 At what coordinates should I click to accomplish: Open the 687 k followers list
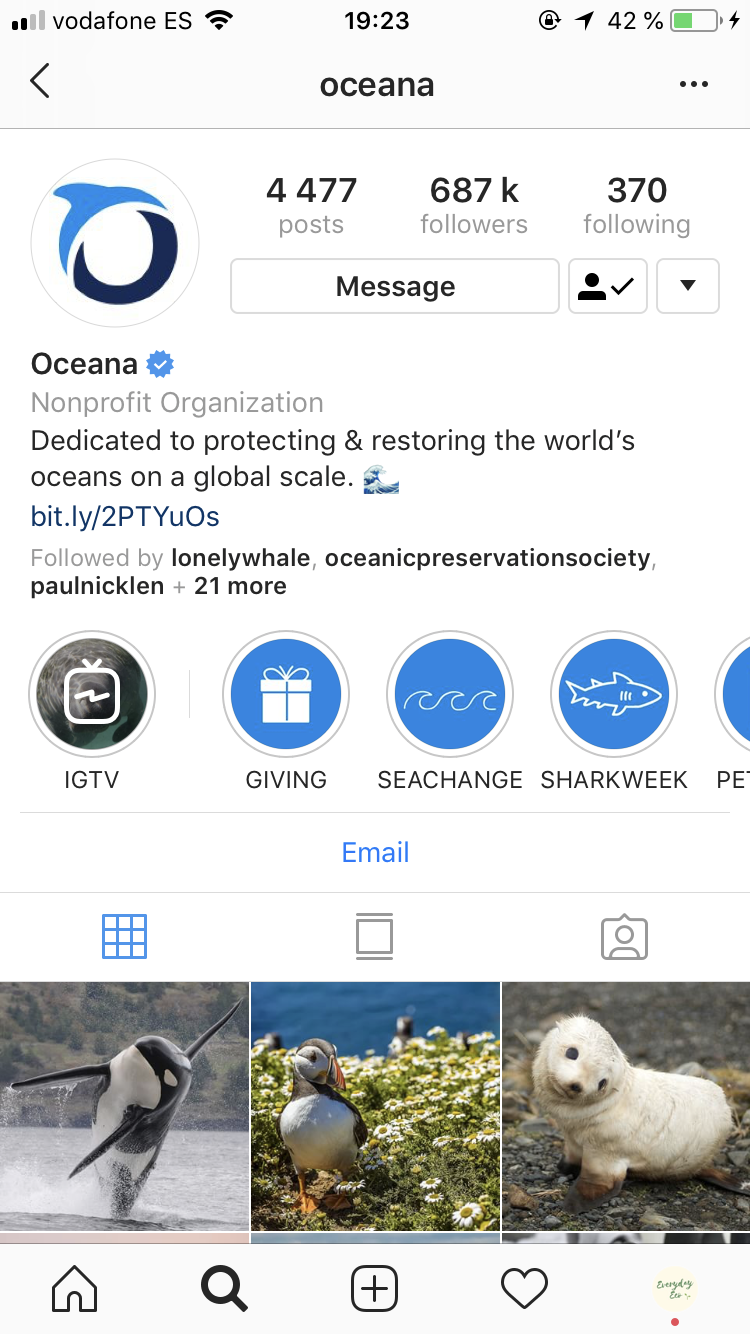(474, 205)
